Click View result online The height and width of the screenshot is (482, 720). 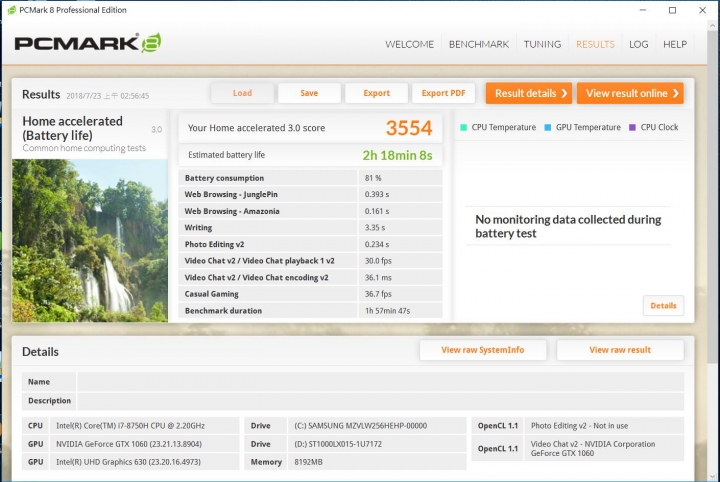click(x=630, y=93)
